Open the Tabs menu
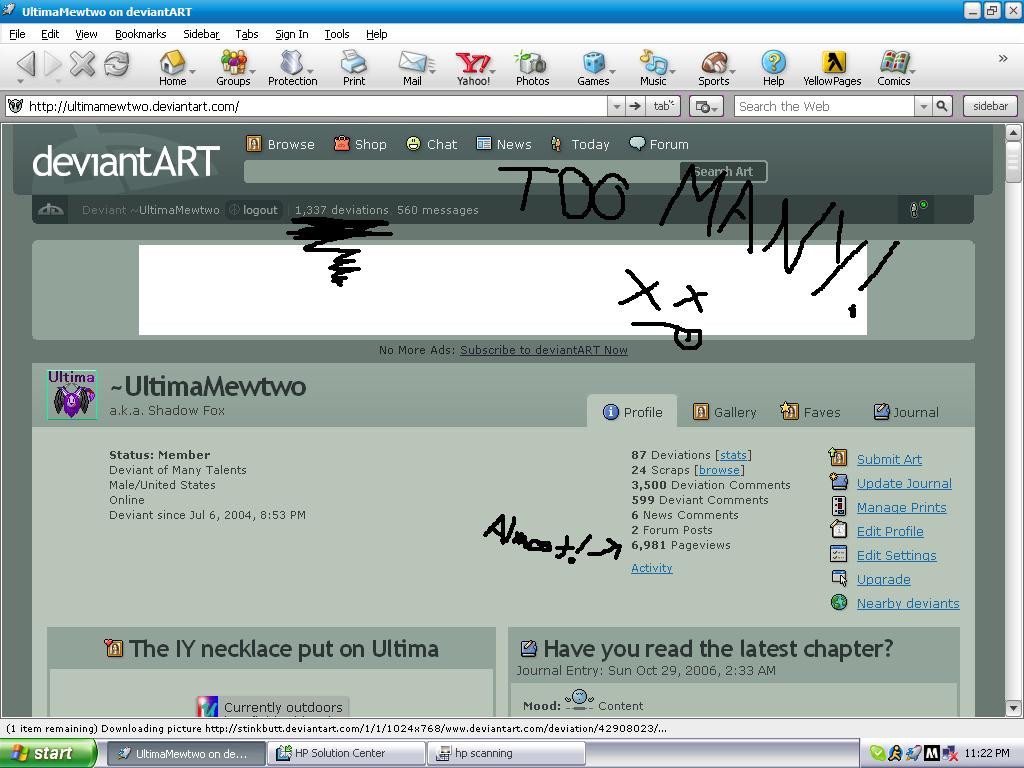This screenshot has height=768, width=1024. click(x=247, y=34)
